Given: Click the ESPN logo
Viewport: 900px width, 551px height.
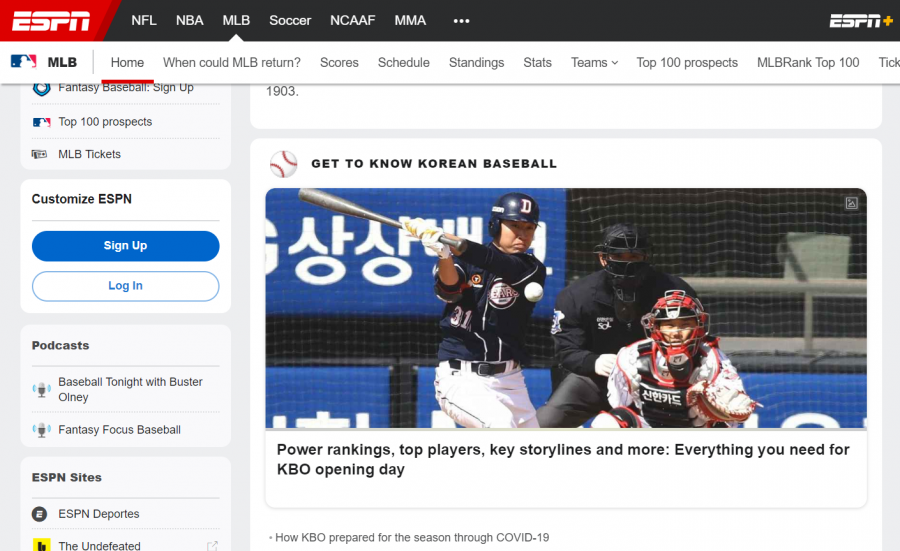Looking at the screenshot, I should [x=51, y=21].
